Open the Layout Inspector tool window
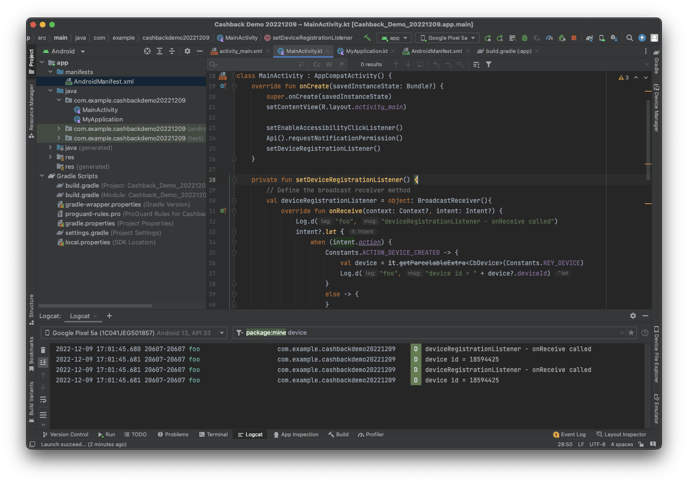 [622, 434]
